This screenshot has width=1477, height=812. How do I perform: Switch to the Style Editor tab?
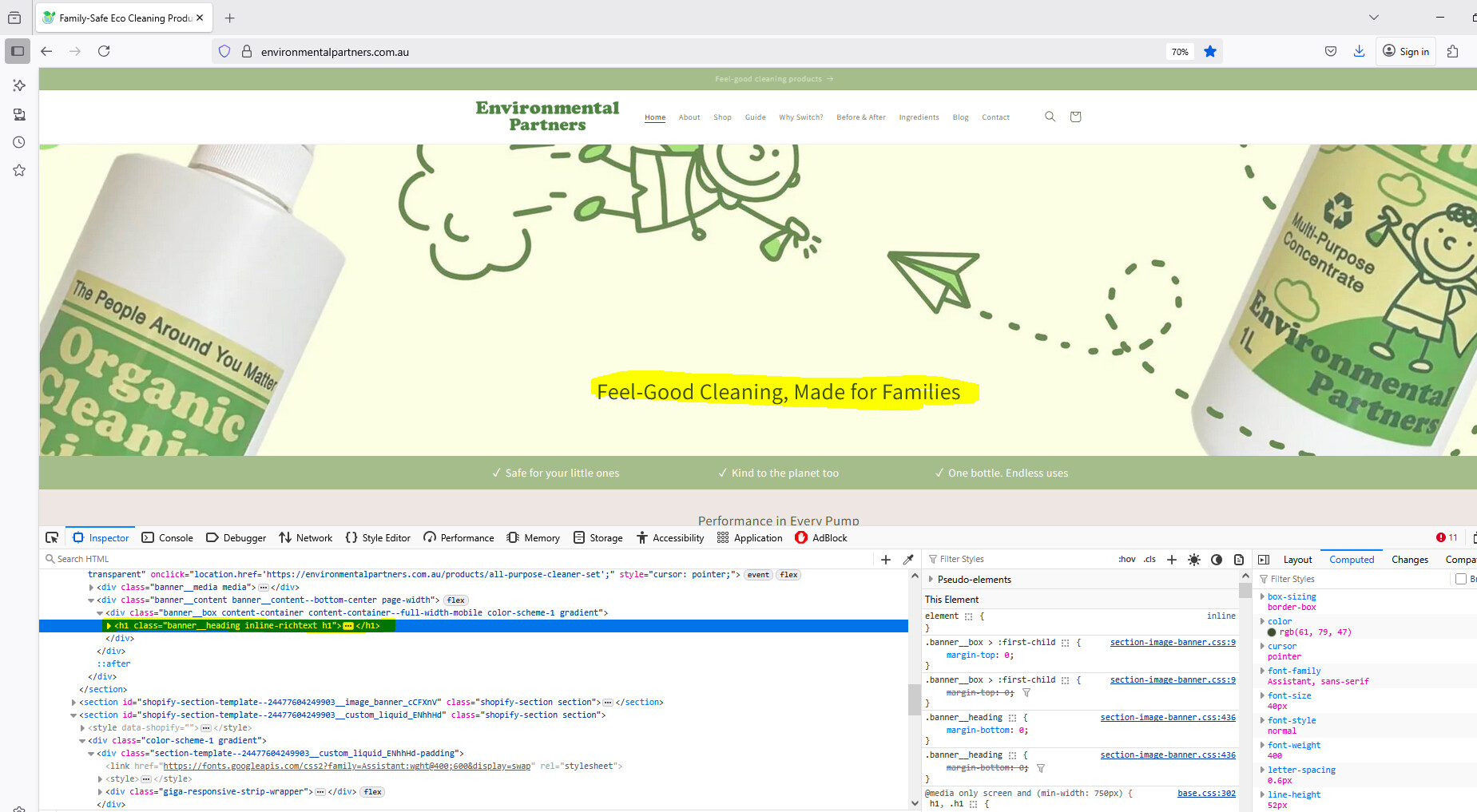point(378,538)
